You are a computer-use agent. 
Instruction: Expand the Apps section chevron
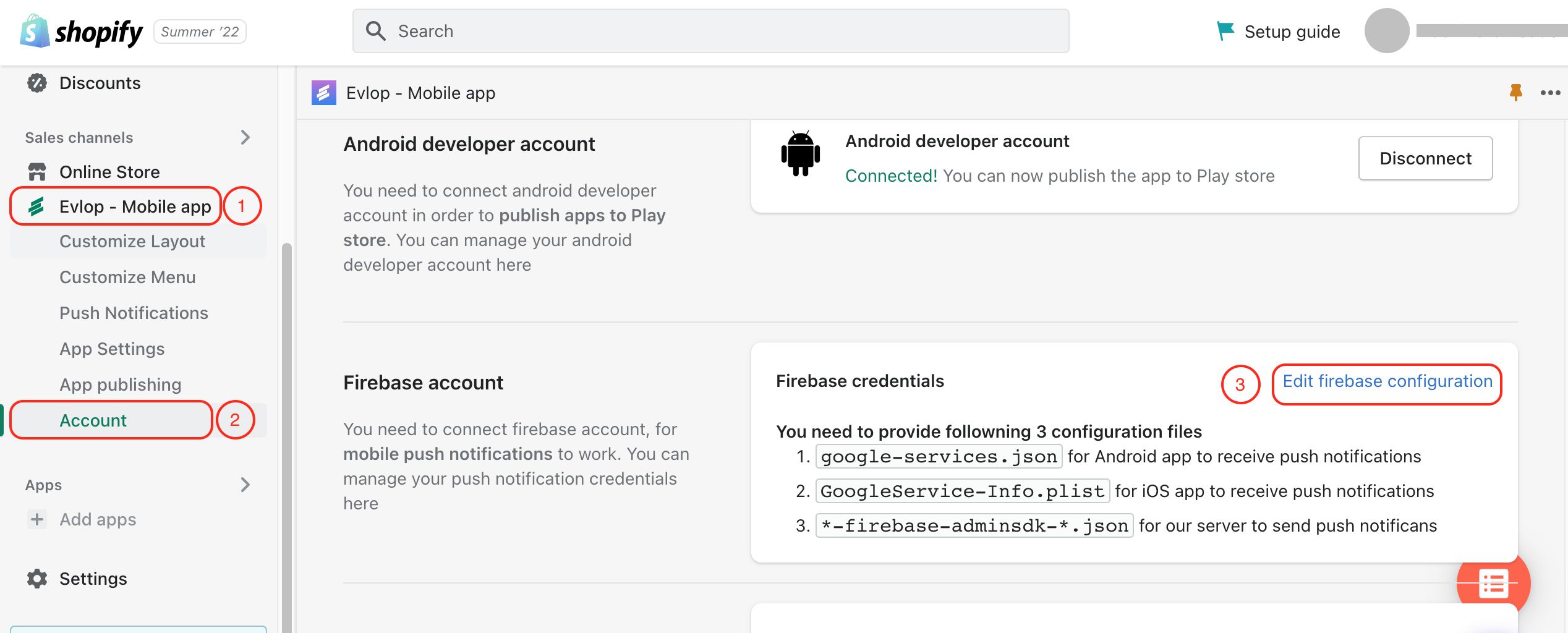245,485
